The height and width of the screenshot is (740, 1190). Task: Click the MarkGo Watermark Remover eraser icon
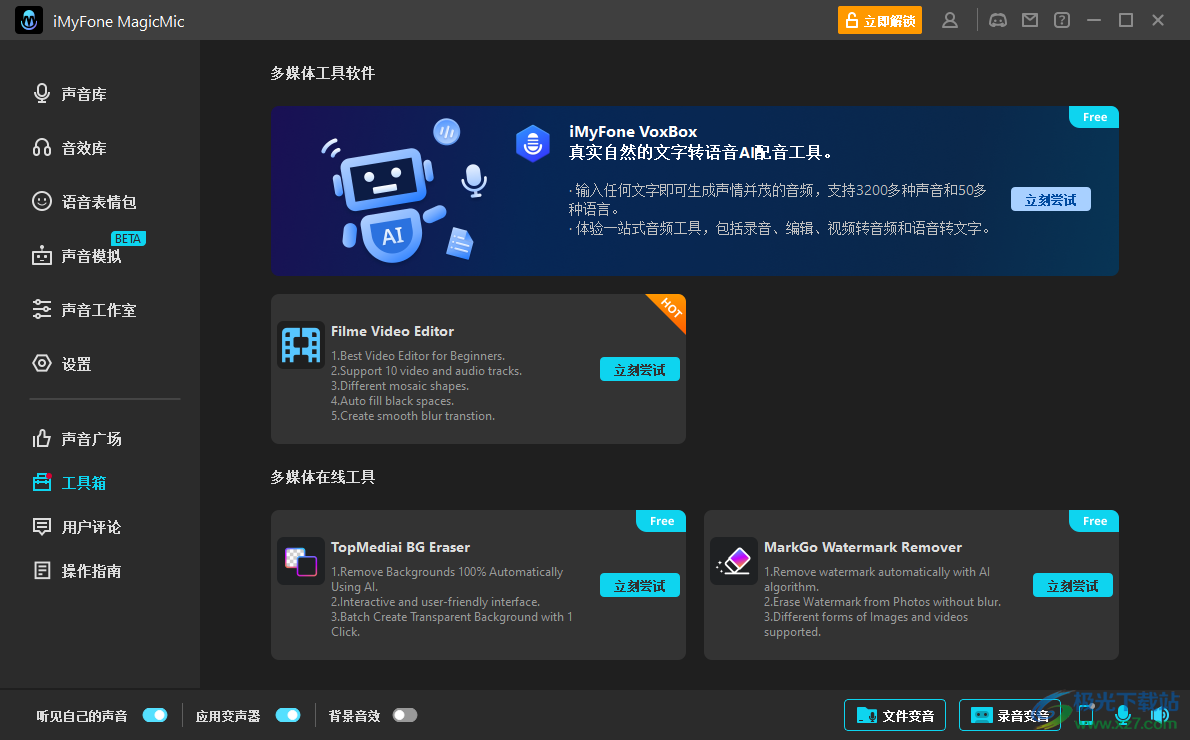click(x=734, y=561)
